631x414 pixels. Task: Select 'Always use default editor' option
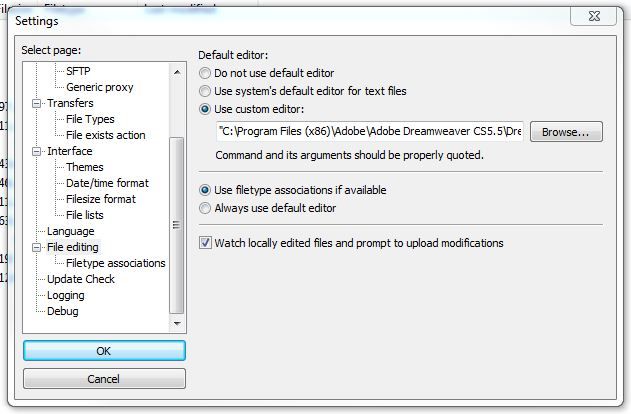(x=205, y=208)
